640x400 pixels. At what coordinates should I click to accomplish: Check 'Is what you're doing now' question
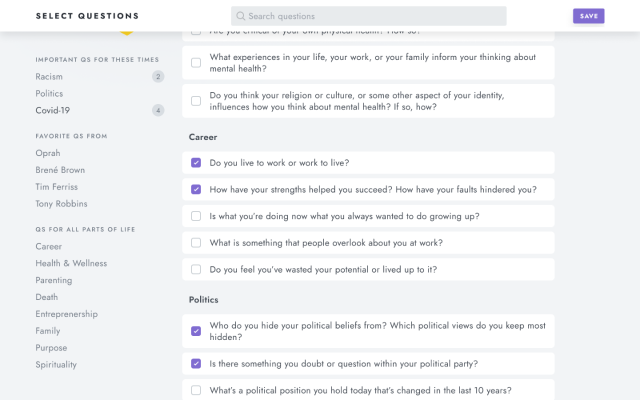(196, 216)
